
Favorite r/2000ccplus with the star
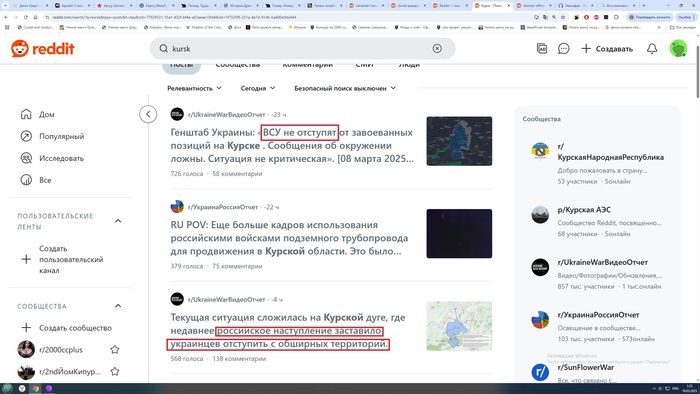(115, 349)
